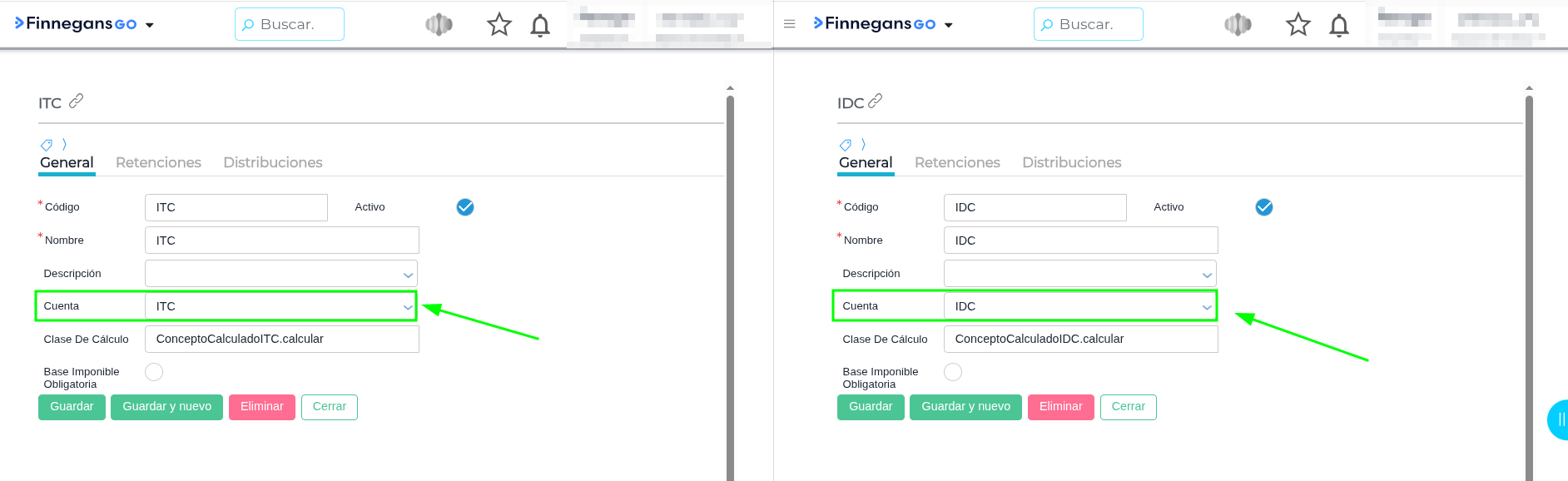Uncheck the Activo checkbox for ITC

tap(465, 207)
